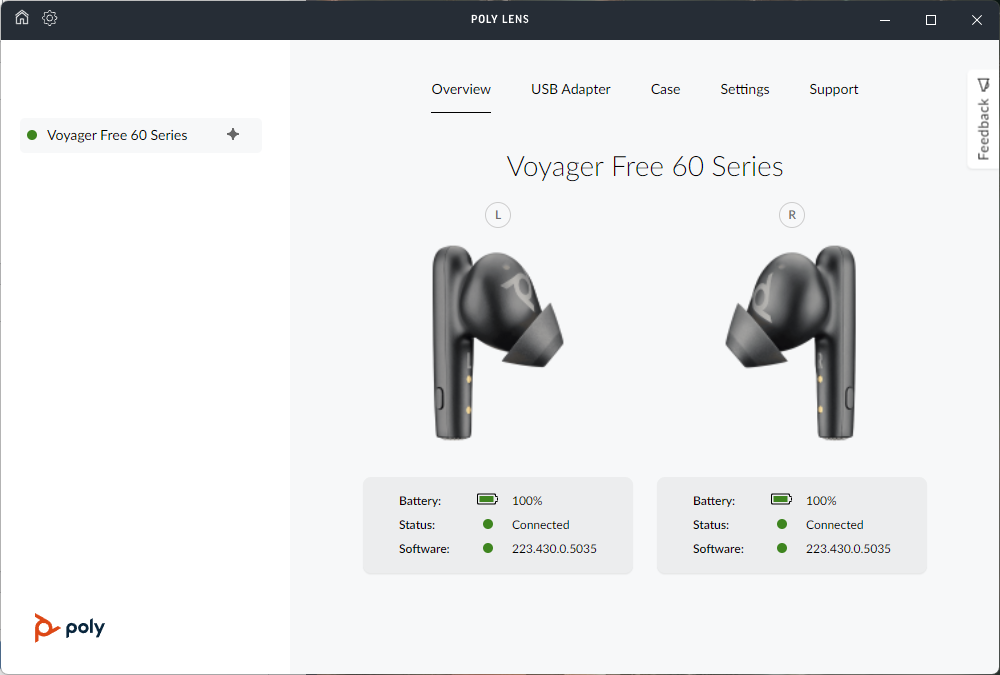Viewport: 1000px width, 675px height.
Task: Click right earbud 100% battery value
Action: click(821, 501)
